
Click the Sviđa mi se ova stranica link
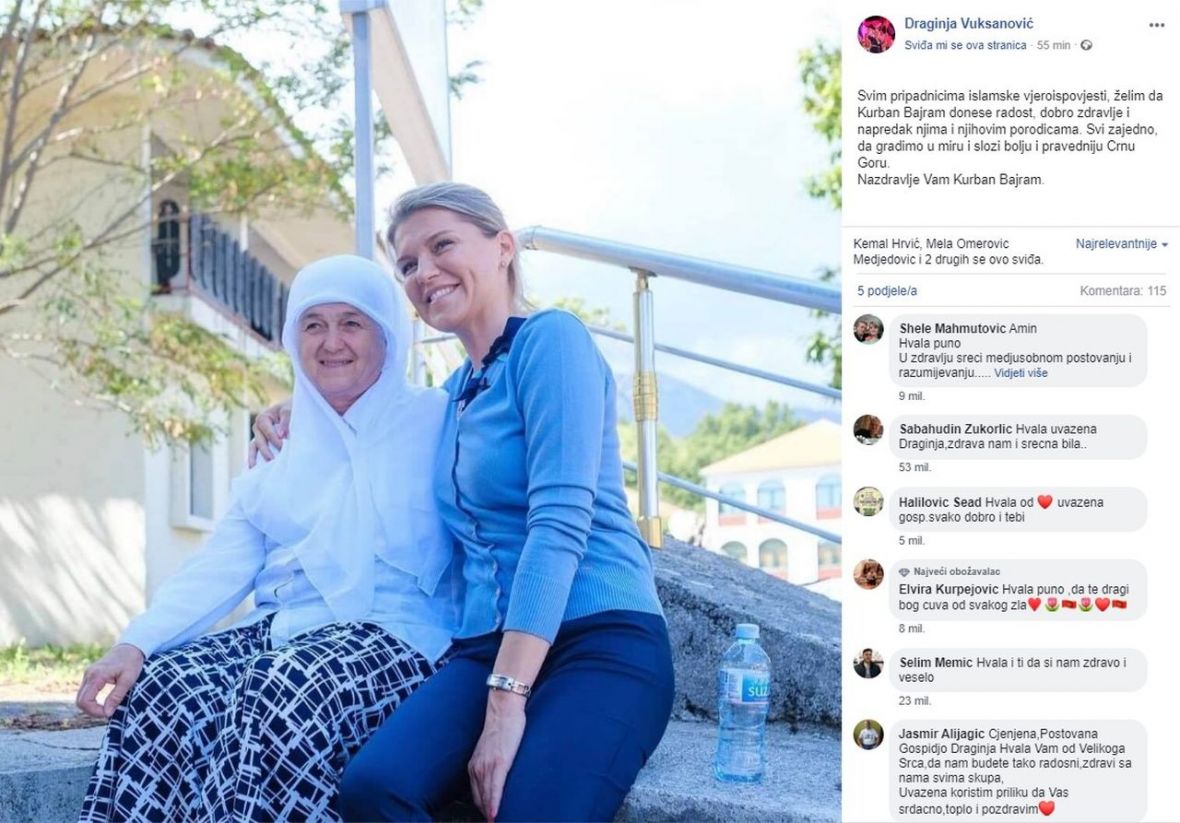965,45
